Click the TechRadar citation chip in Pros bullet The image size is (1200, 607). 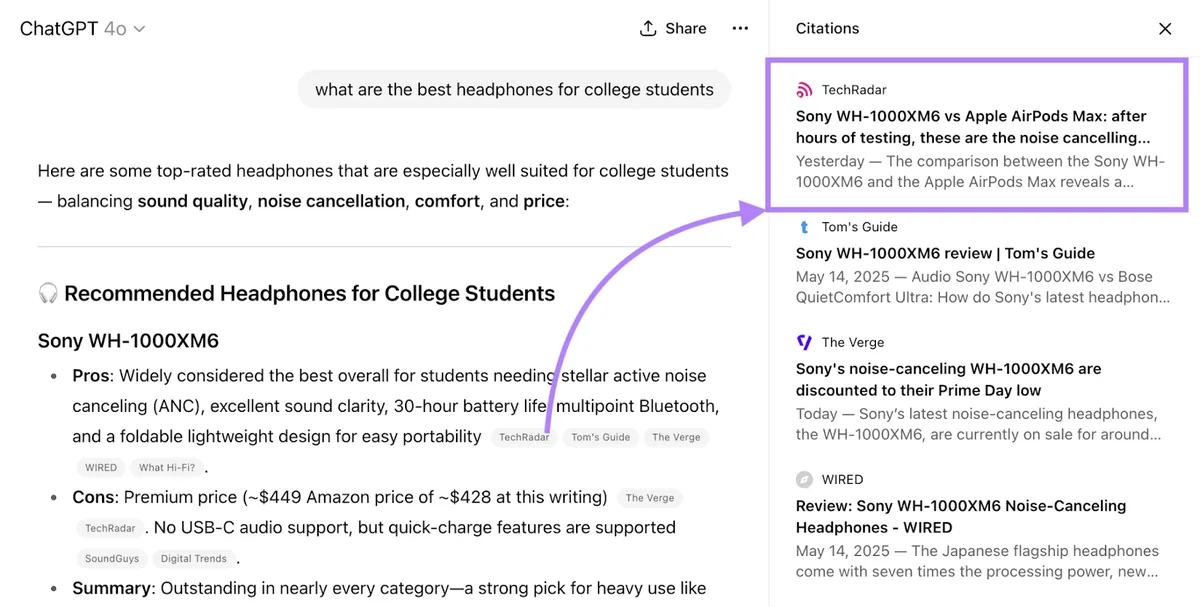tap(524, 437)
